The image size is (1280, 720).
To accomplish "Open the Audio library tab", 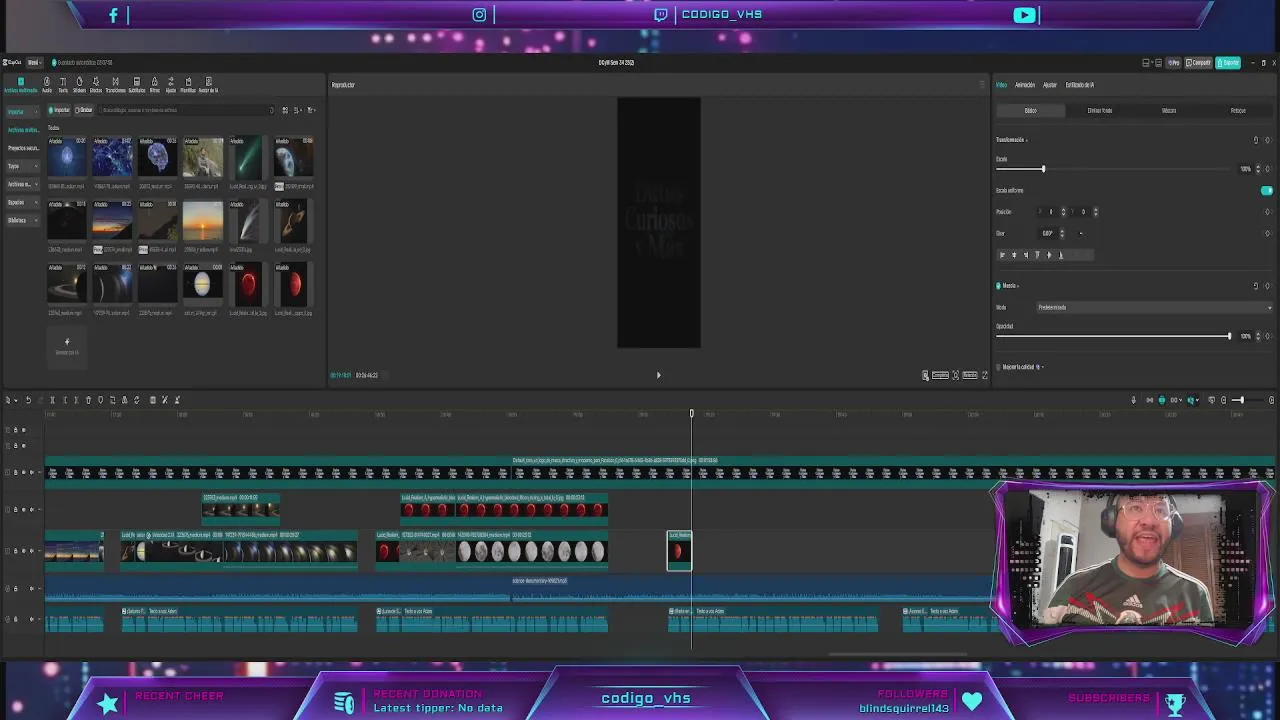I will coord(46,84).
